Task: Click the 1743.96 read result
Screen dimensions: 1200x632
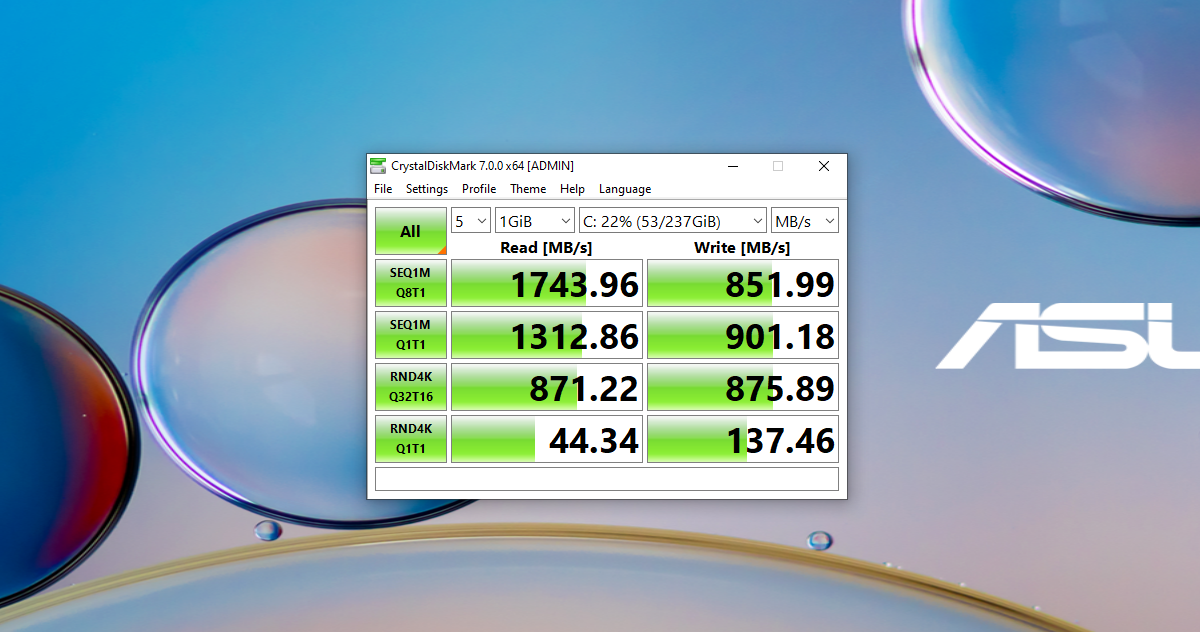Action: click(547, 283)
